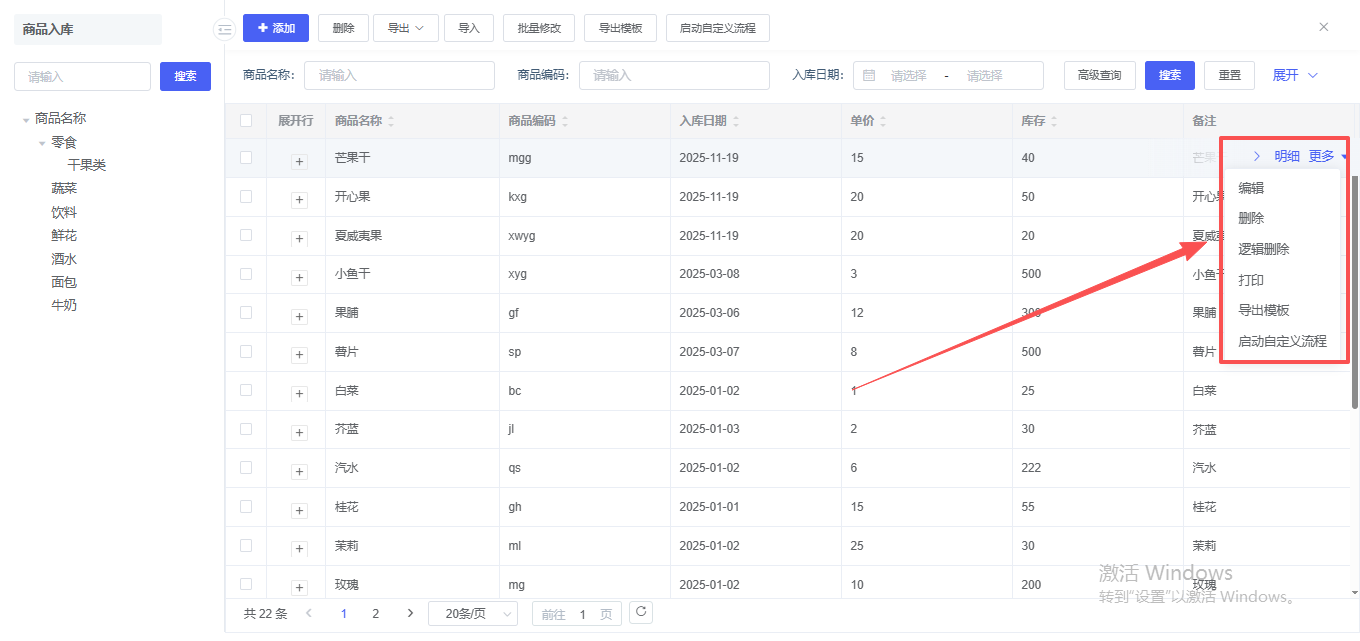Click the next page arrow icon

pos(410,613)
